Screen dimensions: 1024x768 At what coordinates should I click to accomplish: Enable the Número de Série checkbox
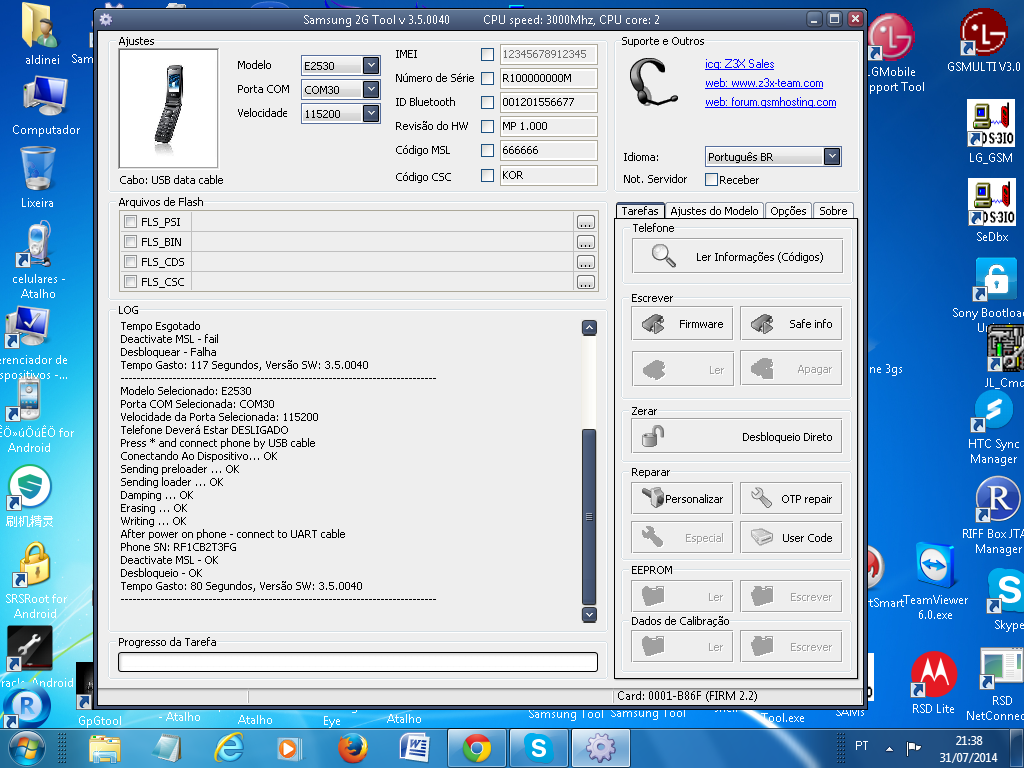pyautogui.click(x=487, y=78)
